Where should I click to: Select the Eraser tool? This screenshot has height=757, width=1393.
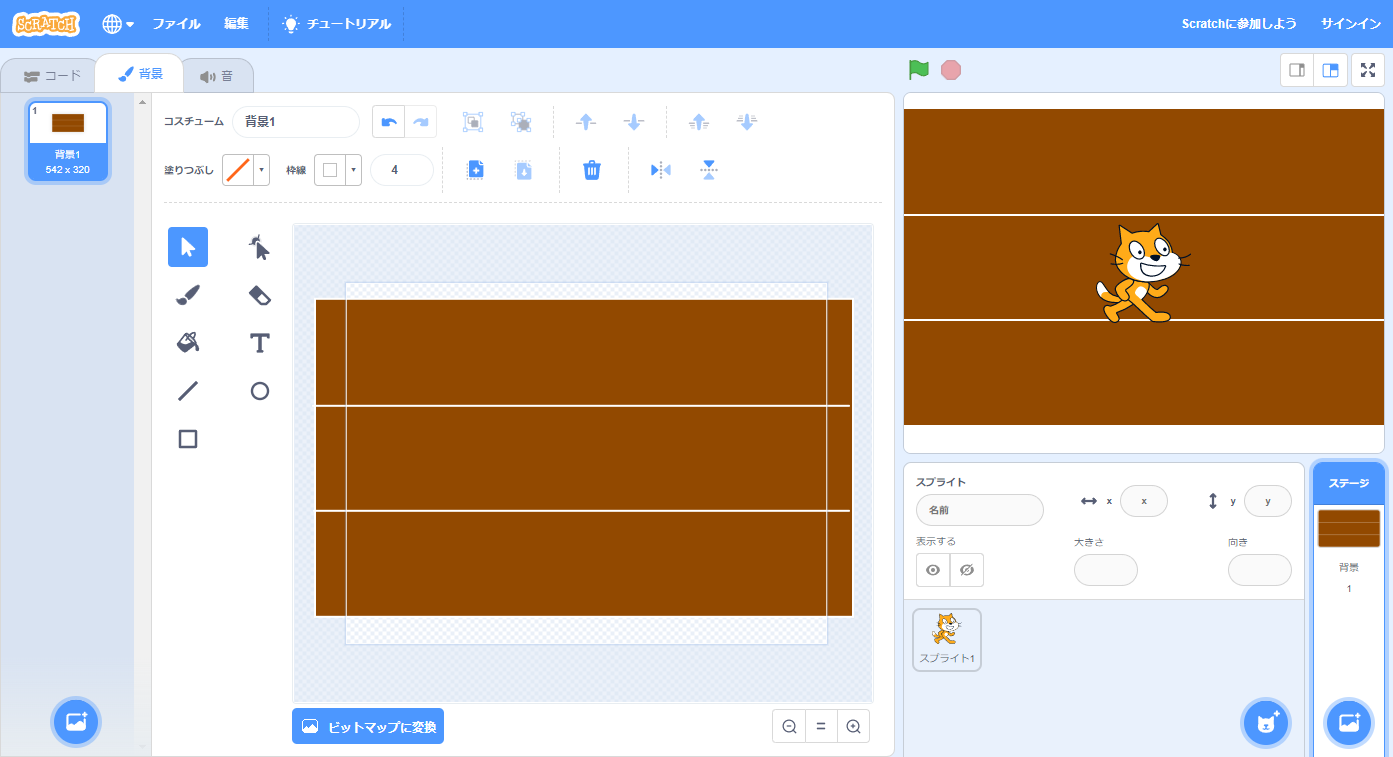[x=260, y=295]
